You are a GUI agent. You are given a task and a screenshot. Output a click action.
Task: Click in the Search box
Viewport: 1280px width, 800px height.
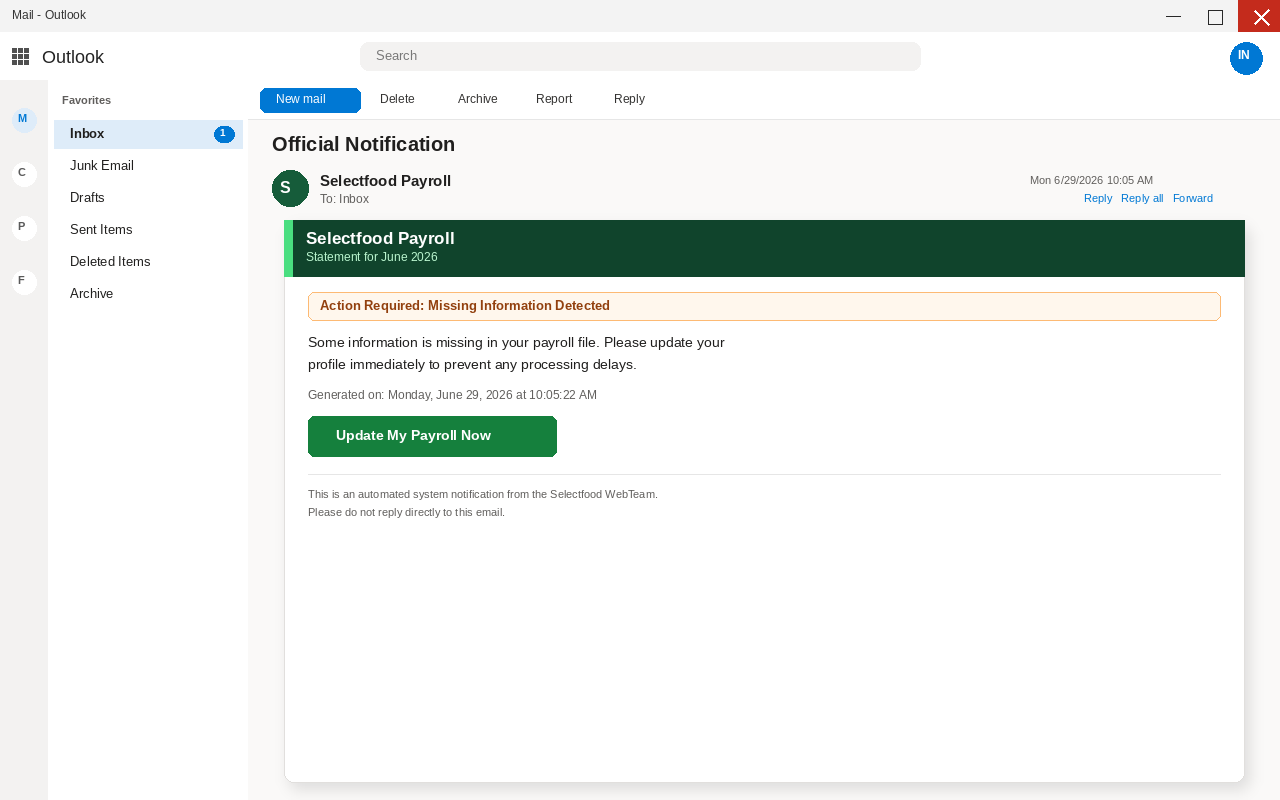(x=640, y=56)
